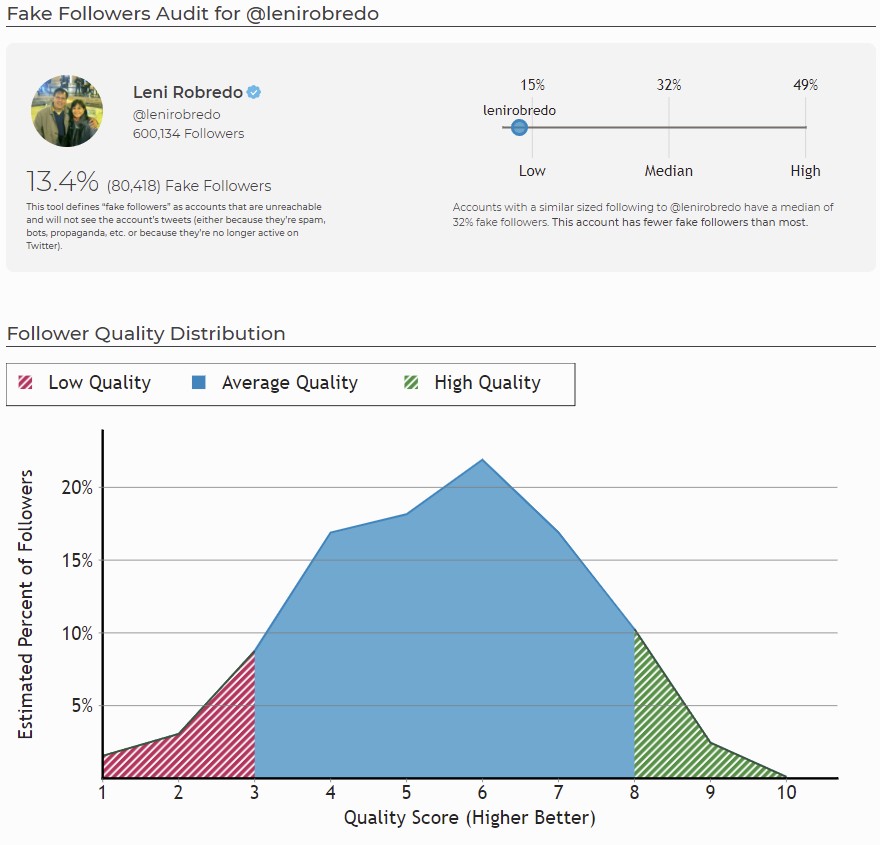
Task: Click the 13.4% fake followers figure
Action: pyautogui.click(x=62, y=181)
